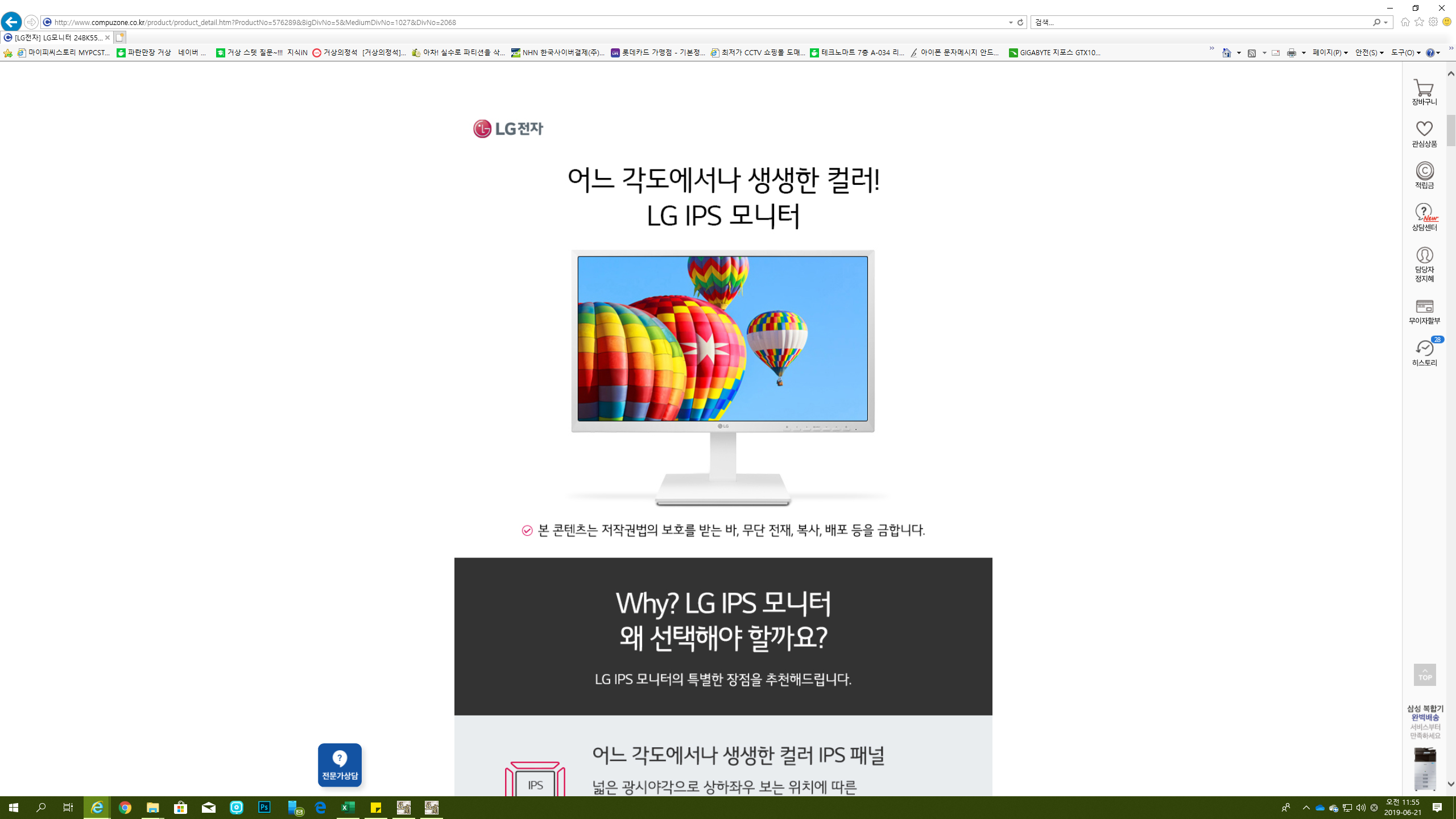The height and width of the screenshot is (819, 1456).
Task: Click the LG IPS monitor product image
Action: [x=723, y=378]
